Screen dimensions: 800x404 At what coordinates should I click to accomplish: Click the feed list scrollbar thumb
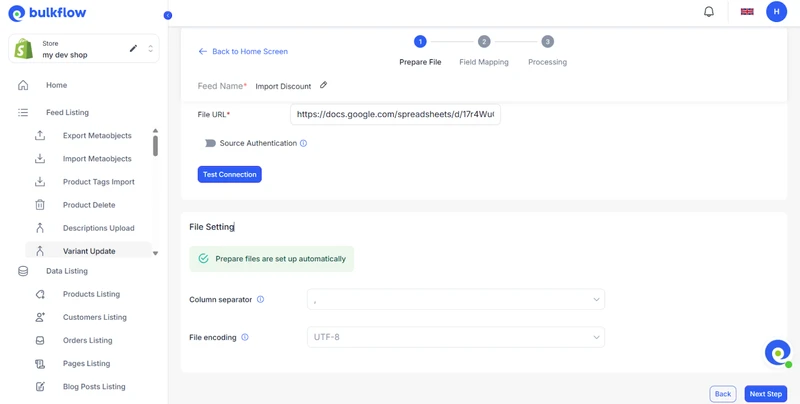(155, 145)
